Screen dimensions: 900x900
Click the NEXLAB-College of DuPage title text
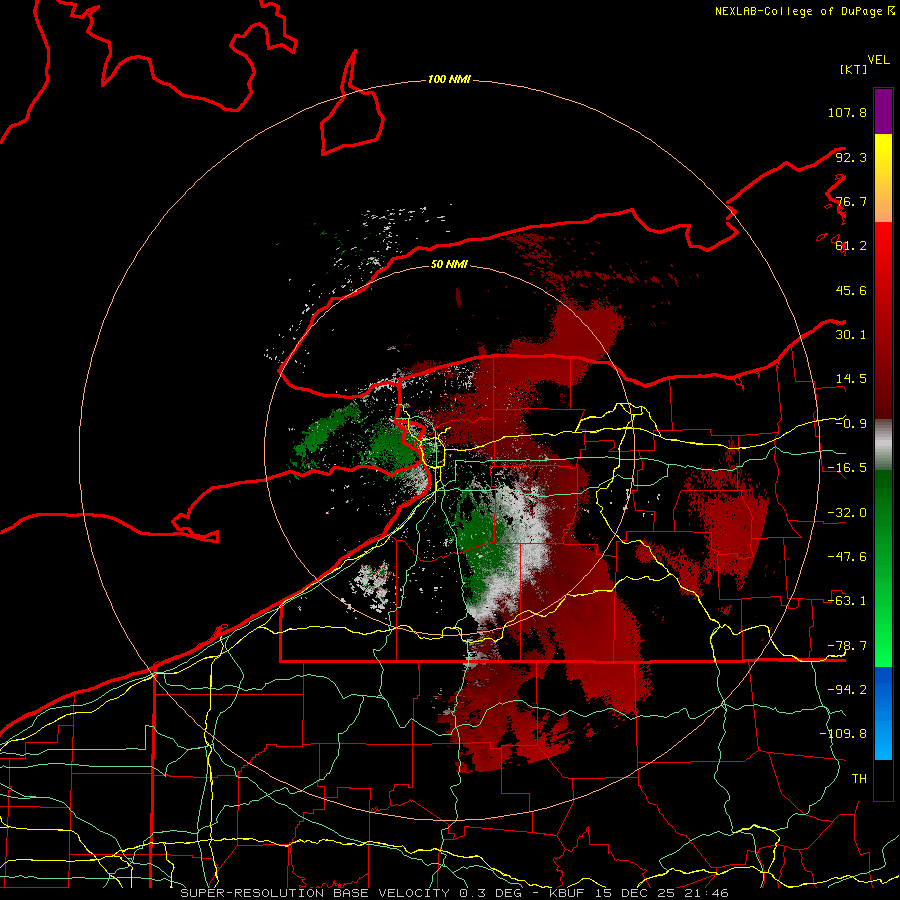(x=804, y=11)
